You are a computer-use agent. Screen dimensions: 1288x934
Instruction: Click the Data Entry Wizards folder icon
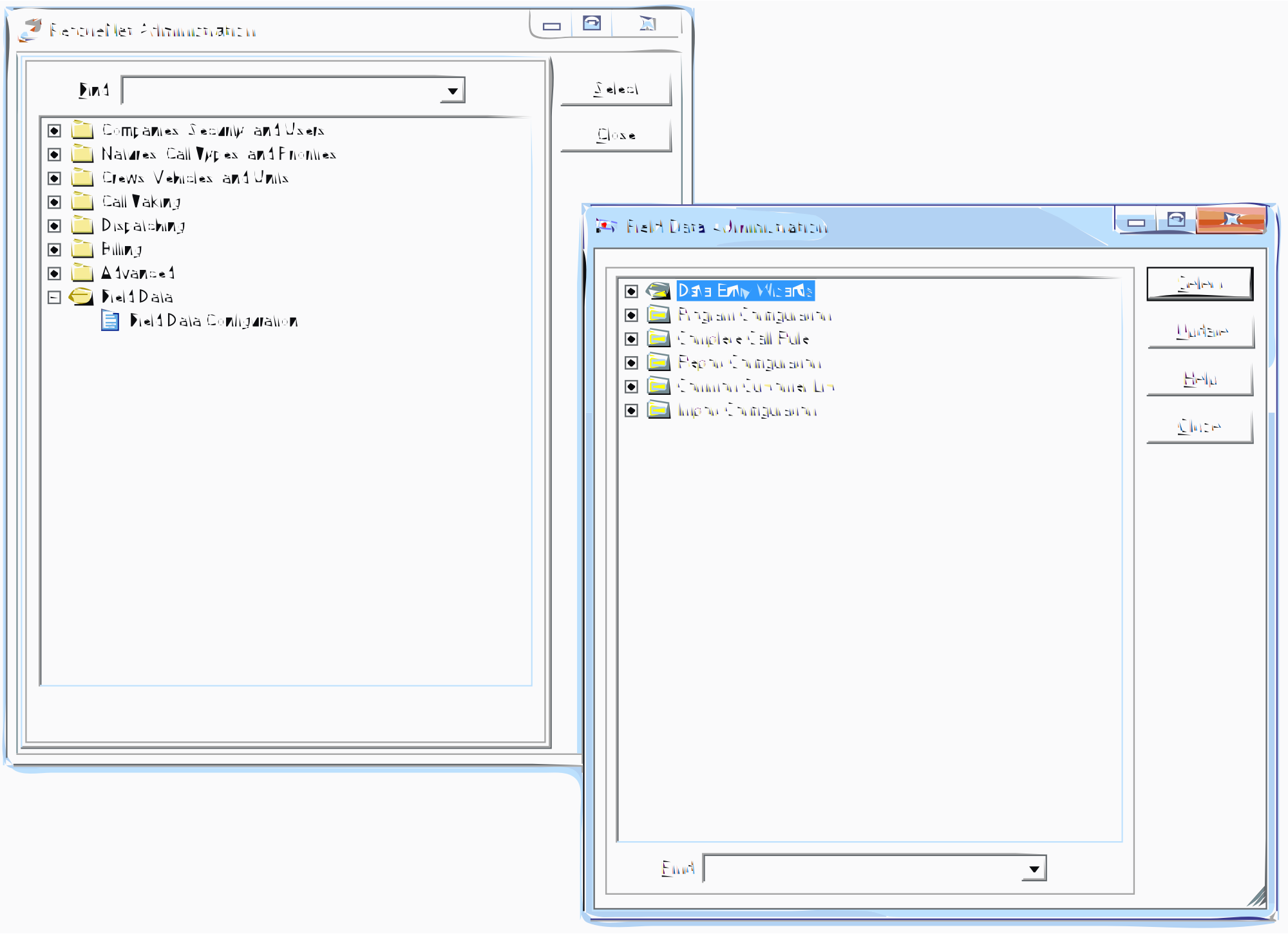click(658, 291)
